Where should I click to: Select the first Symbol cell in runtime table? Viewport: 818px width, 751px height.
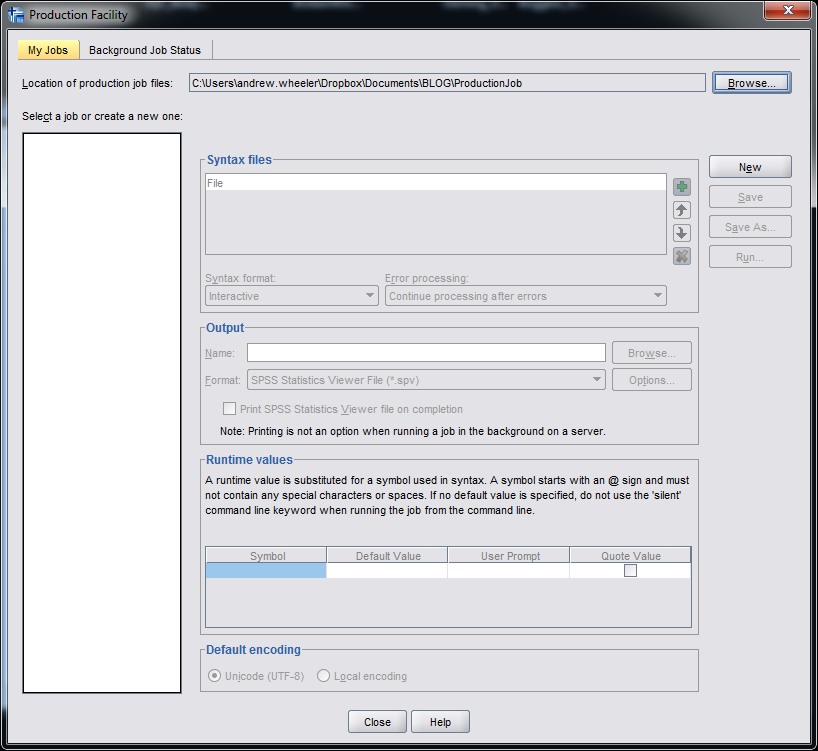[x=266, y=571]
